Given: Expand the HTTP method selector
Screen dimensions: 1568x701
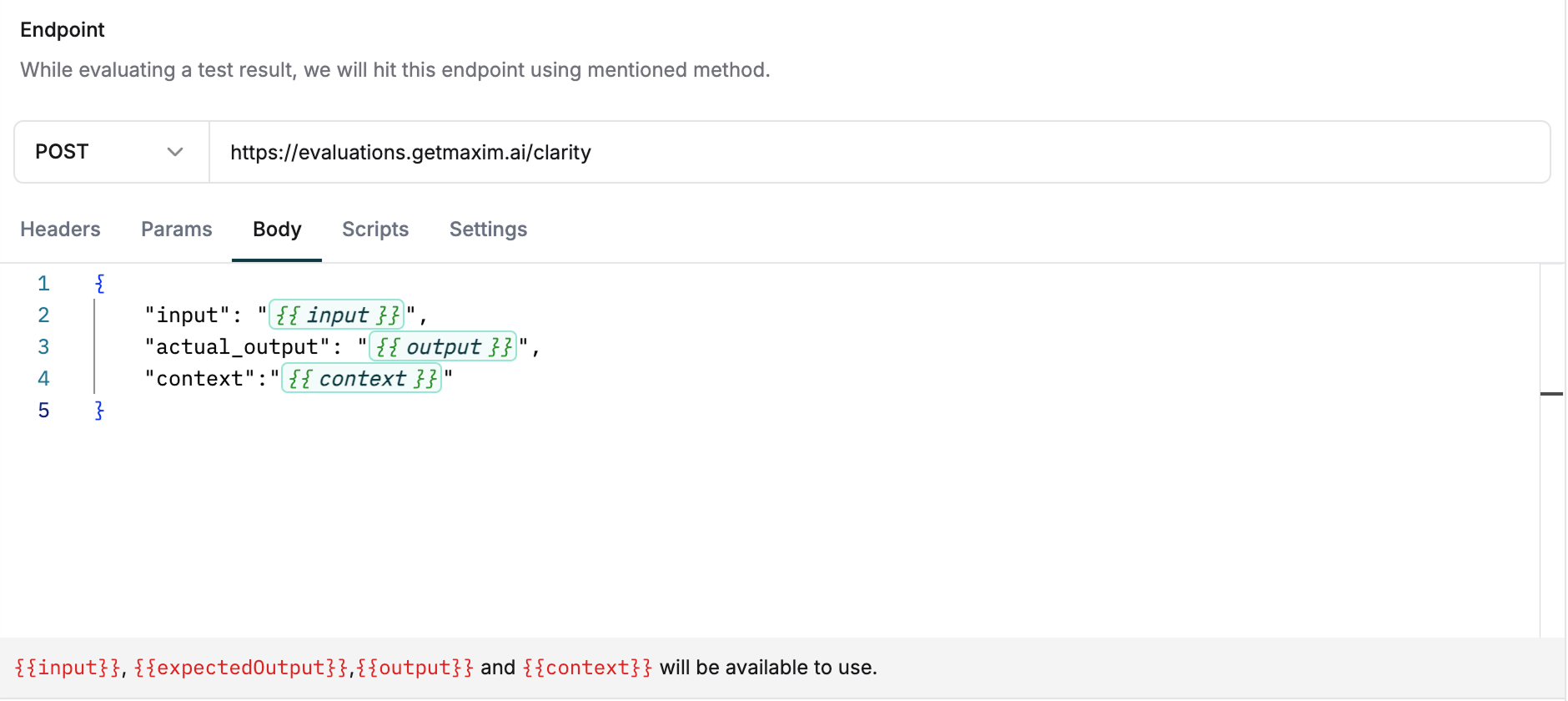Looking at the screenshot, I should (109, 152).
